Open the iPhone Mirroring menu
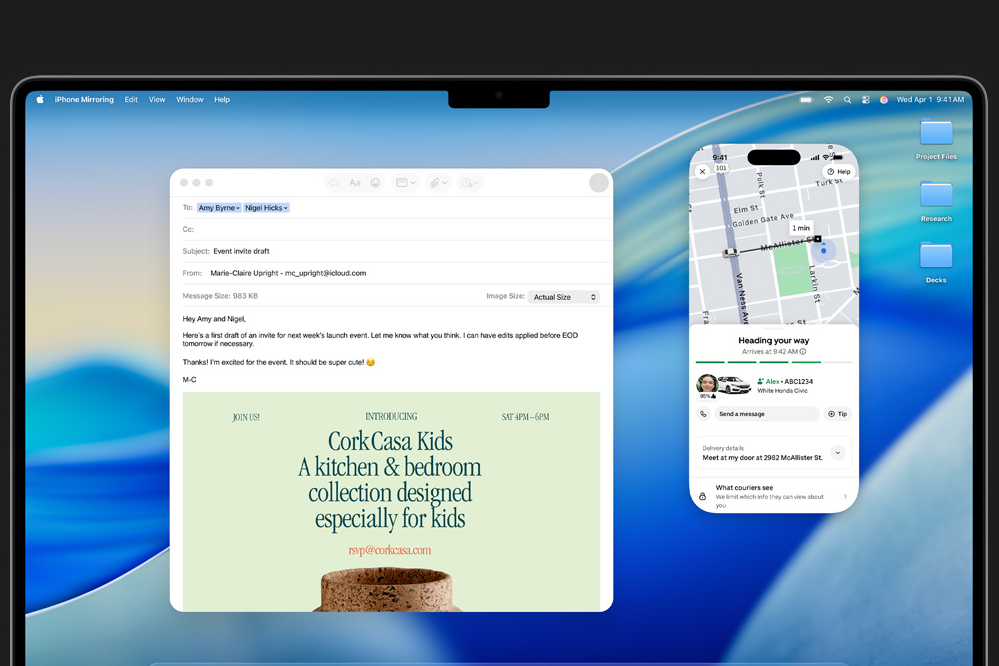The height and width of the screenshot is (666, 999). click(84, 99)
